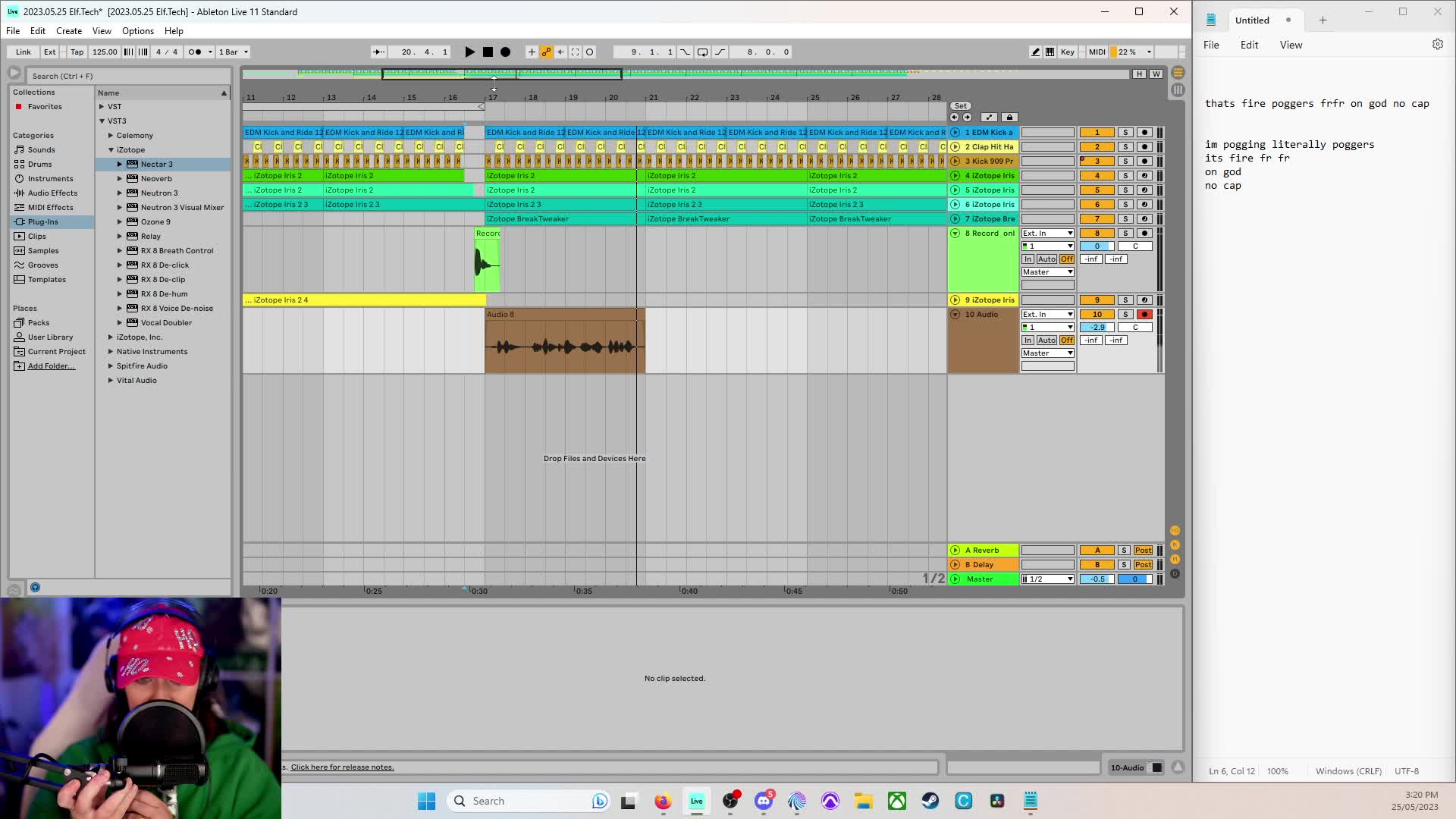Click the Set locator button

[x=961, y=106]
